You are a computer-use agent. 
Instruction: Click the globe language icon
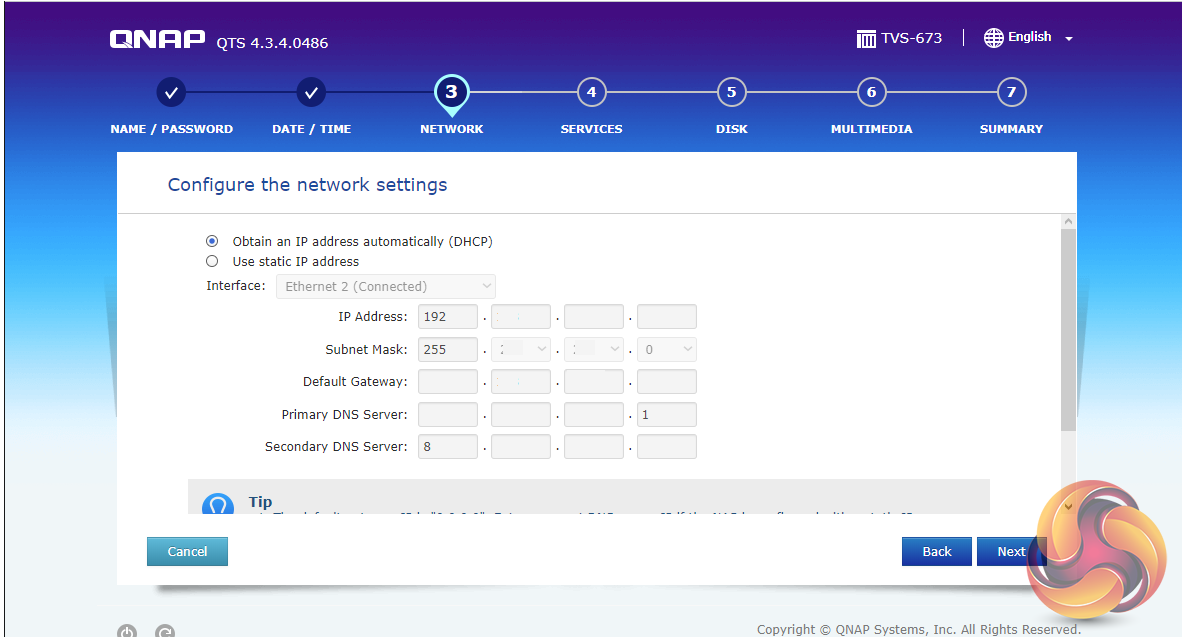coord(993,38)
